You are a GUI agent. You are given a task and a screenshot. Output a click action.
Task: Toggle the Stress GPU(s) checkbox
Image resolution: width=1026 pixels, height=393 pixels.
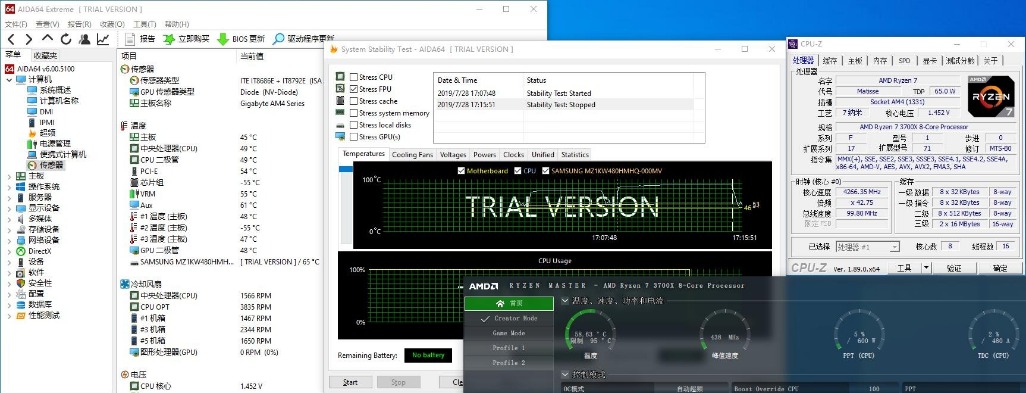[353, 137]
